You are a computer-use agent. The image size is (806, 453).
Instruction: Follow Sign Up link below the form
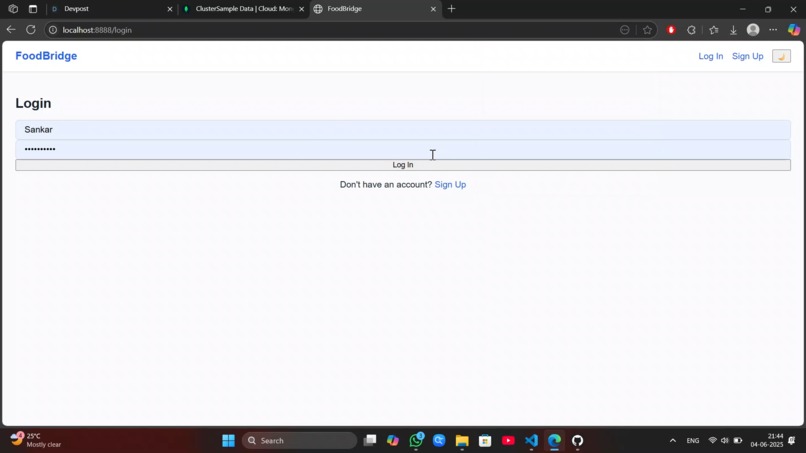450,185
